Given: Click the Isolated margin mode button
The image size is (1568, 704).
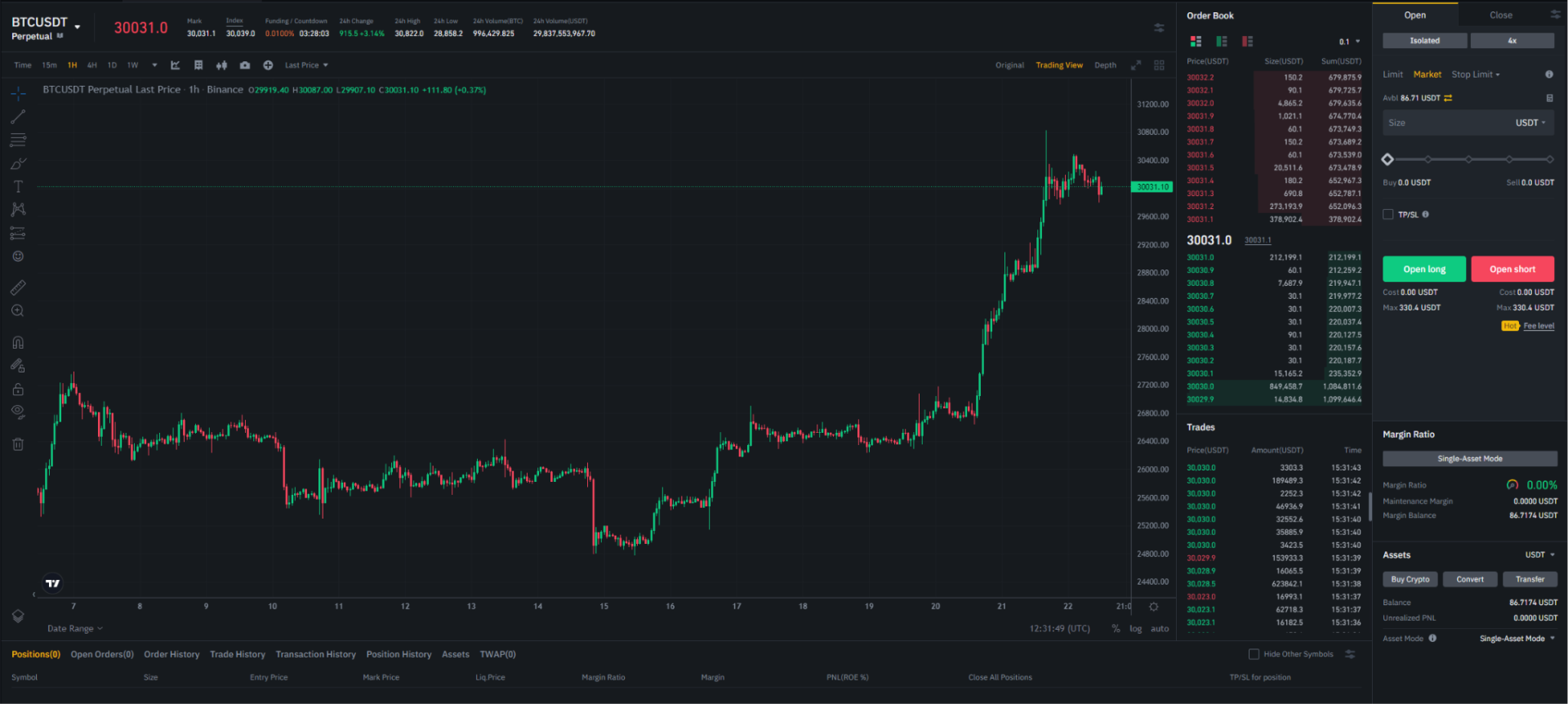Looking at the screenshot, I should (x=1424, y=41).
